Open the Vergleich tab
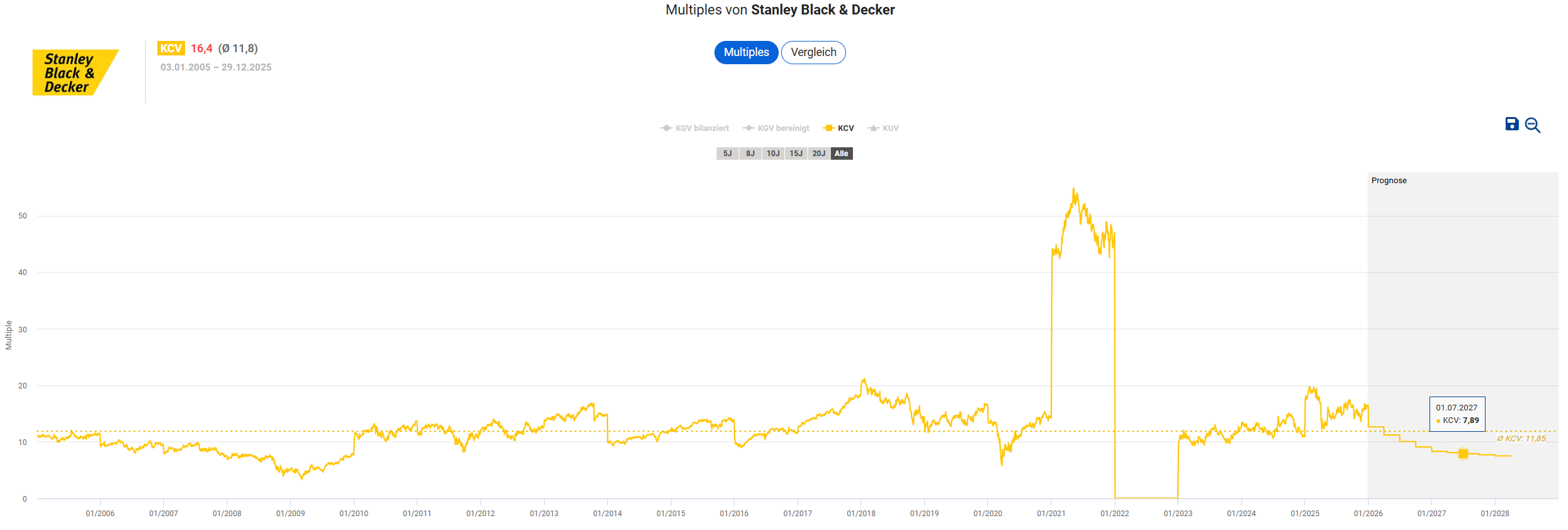 pos(813,52)
